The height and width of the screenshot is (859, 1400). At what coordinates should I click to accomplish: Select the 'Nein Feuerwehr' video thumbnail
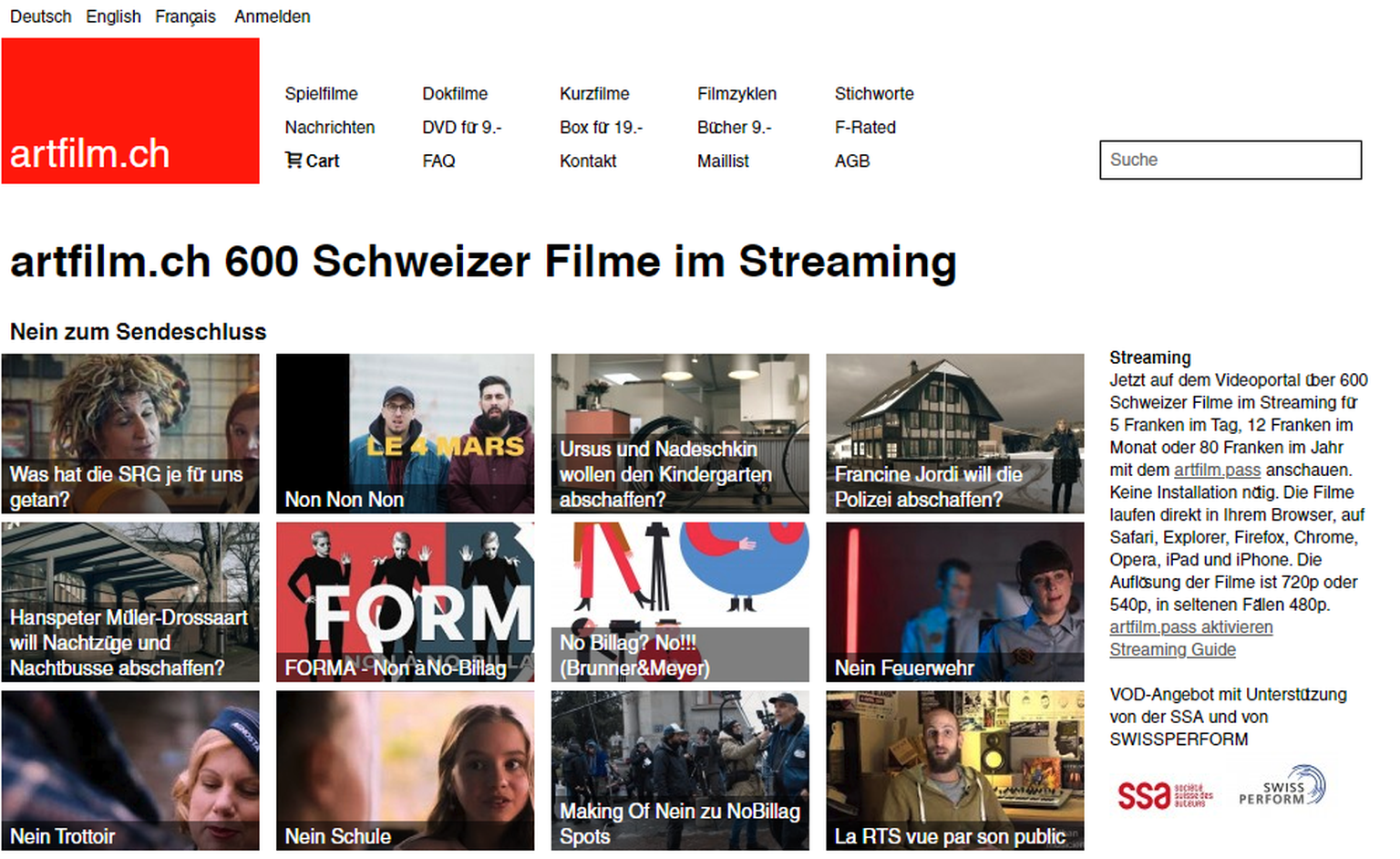954,602
